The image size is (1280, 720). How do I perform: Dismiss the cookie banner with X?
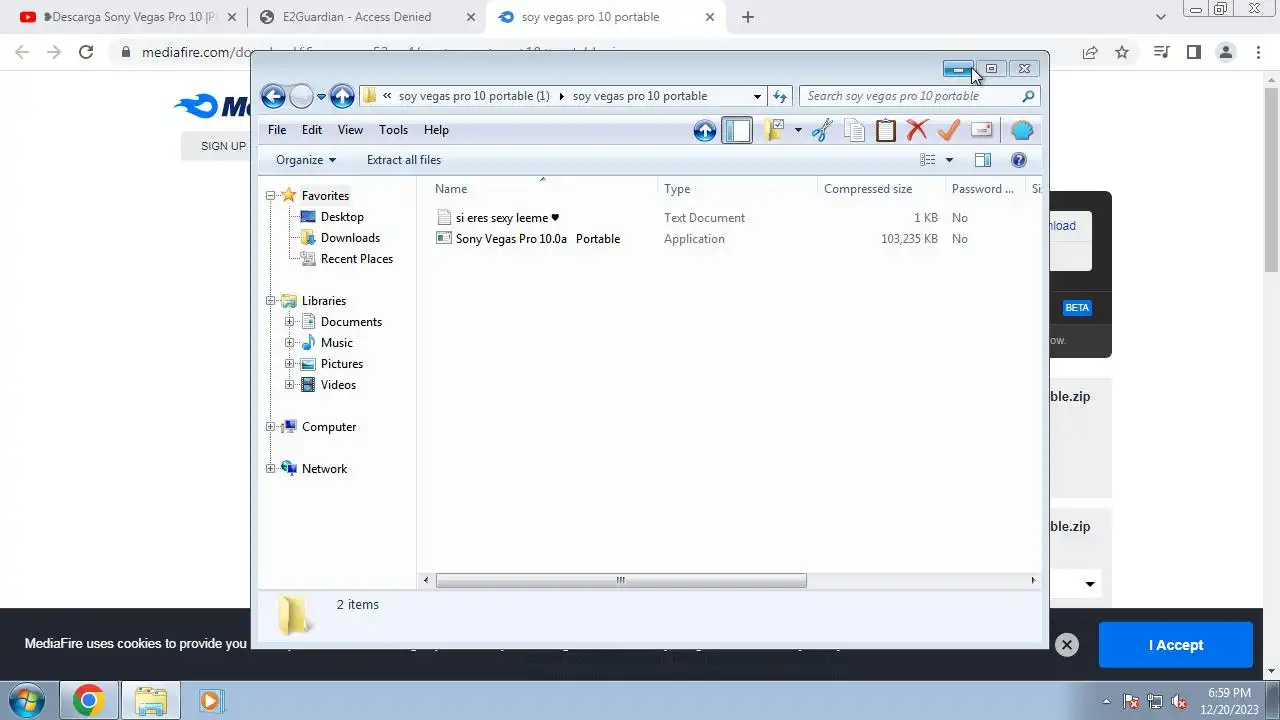point(1067,645)
